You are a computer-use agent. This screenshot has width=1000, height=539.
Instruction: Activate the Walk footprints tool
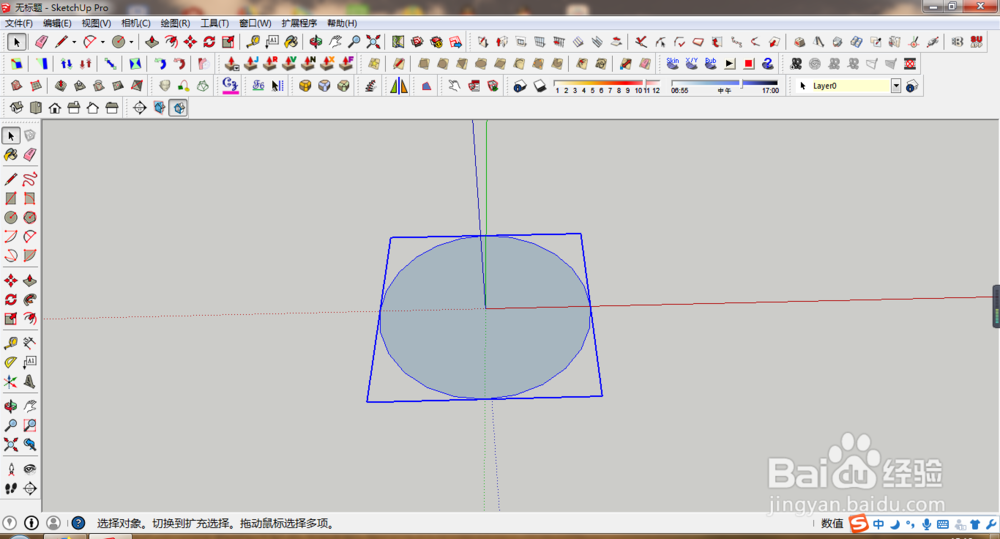11,489
